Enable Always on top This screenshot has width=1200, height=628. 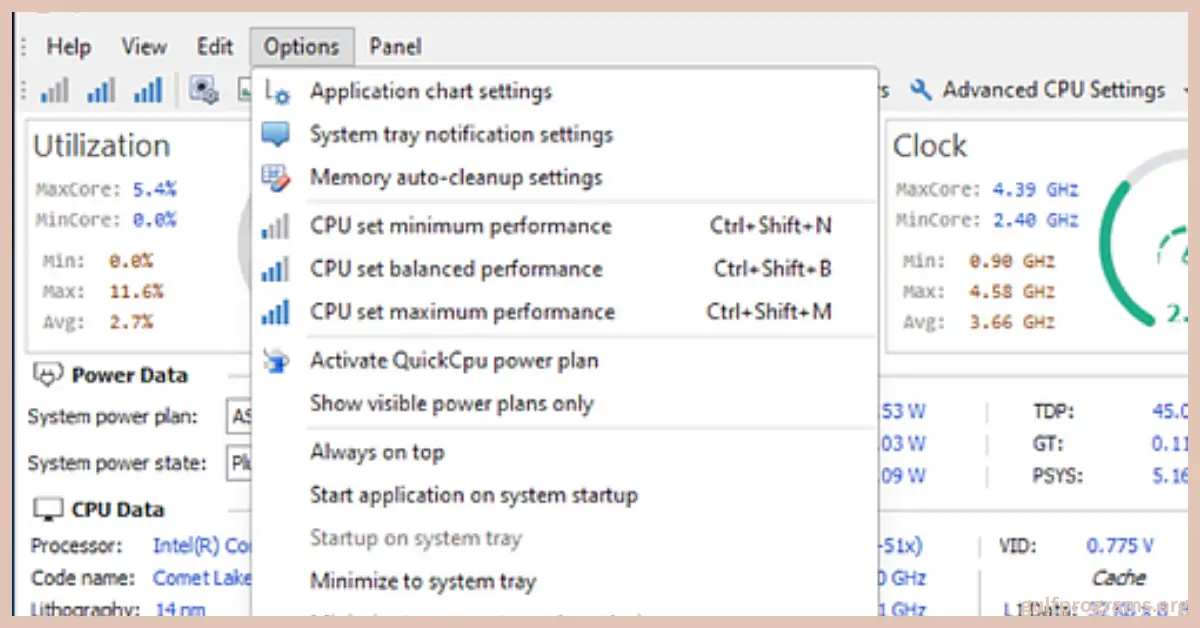tap(377, 452)
